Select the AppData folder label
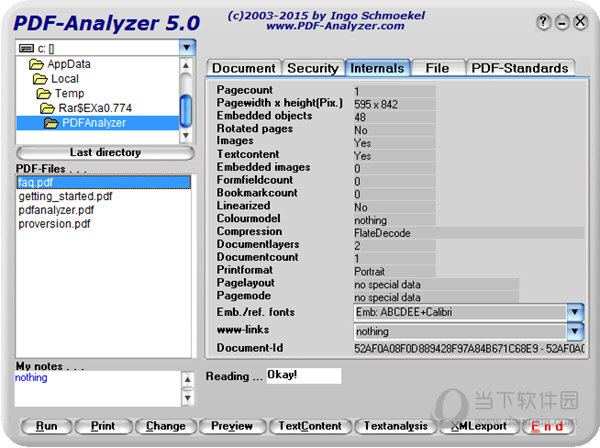The height and width of the screenshot is (448, 600). tap(69, 64)
